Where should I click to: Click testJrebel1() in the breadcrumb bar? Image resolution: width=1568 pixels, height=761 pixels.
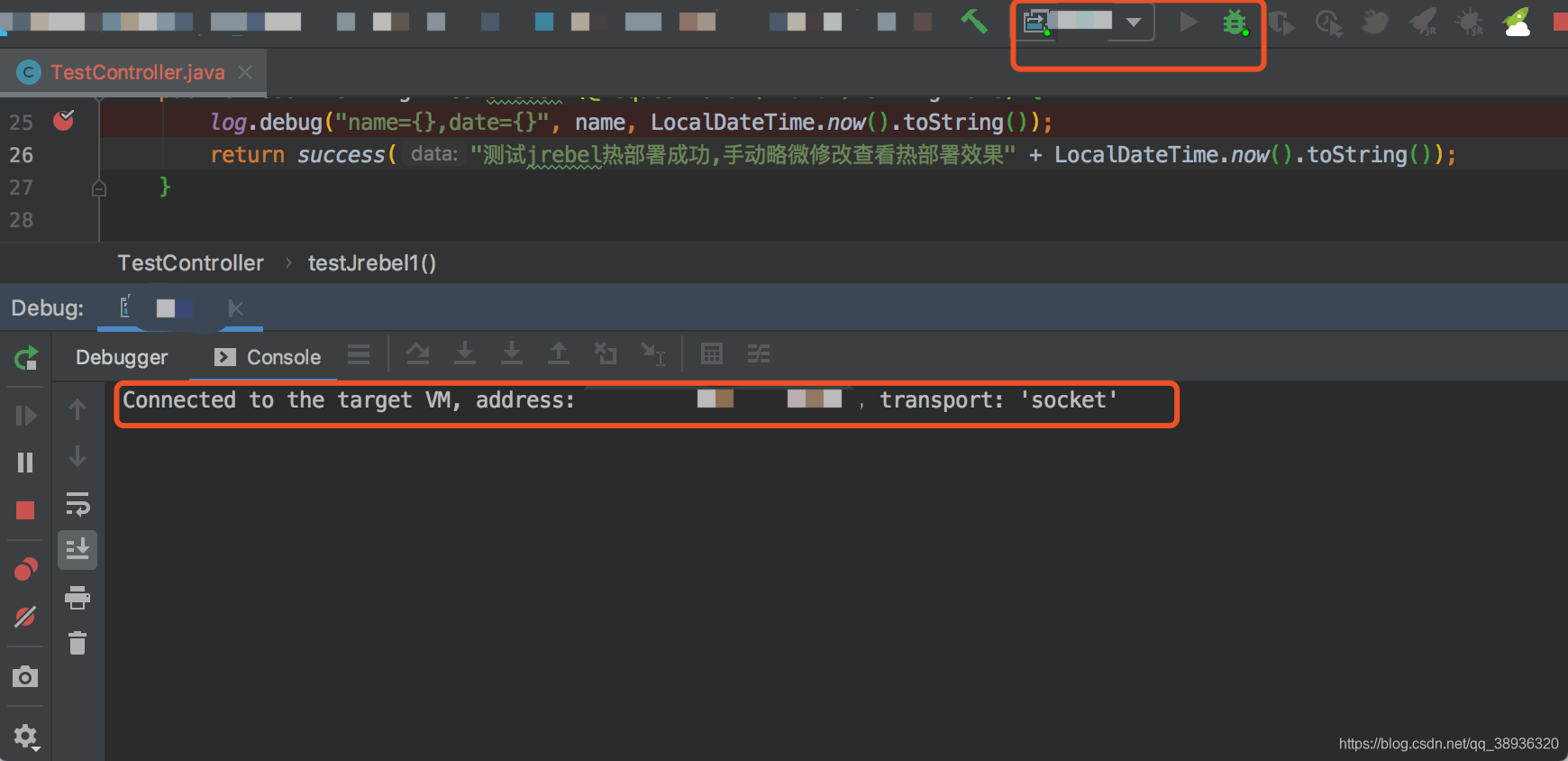tap(372, 263)
